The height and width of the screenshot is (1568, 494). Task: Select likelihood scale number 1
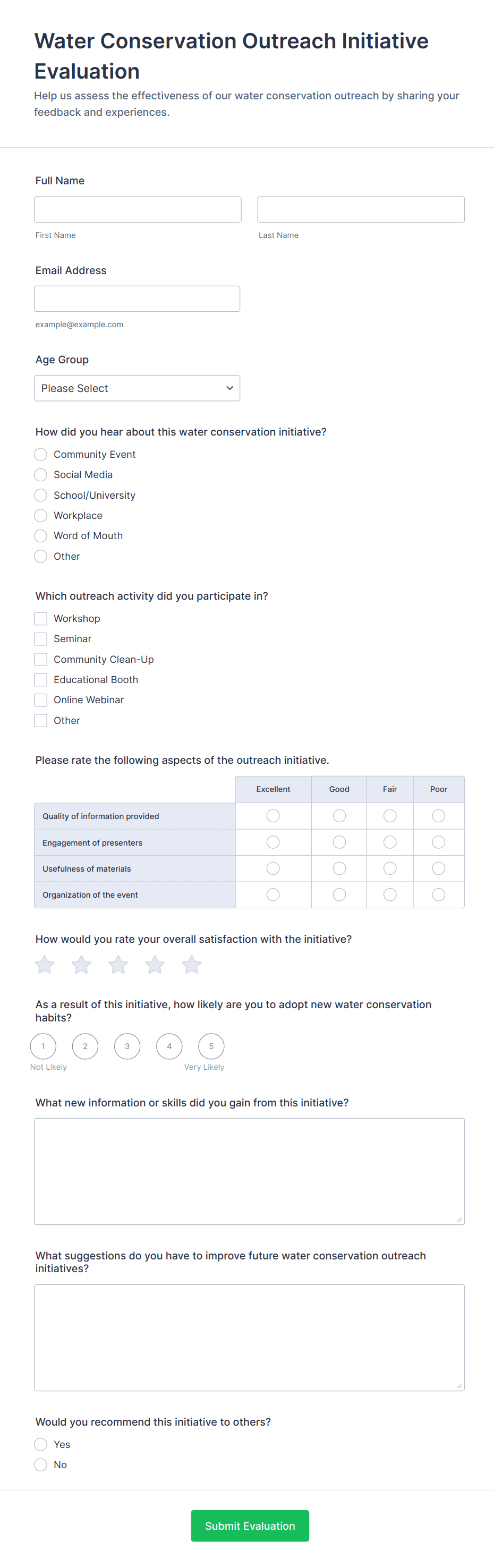pyautogui.click(x=43, y=1046)
